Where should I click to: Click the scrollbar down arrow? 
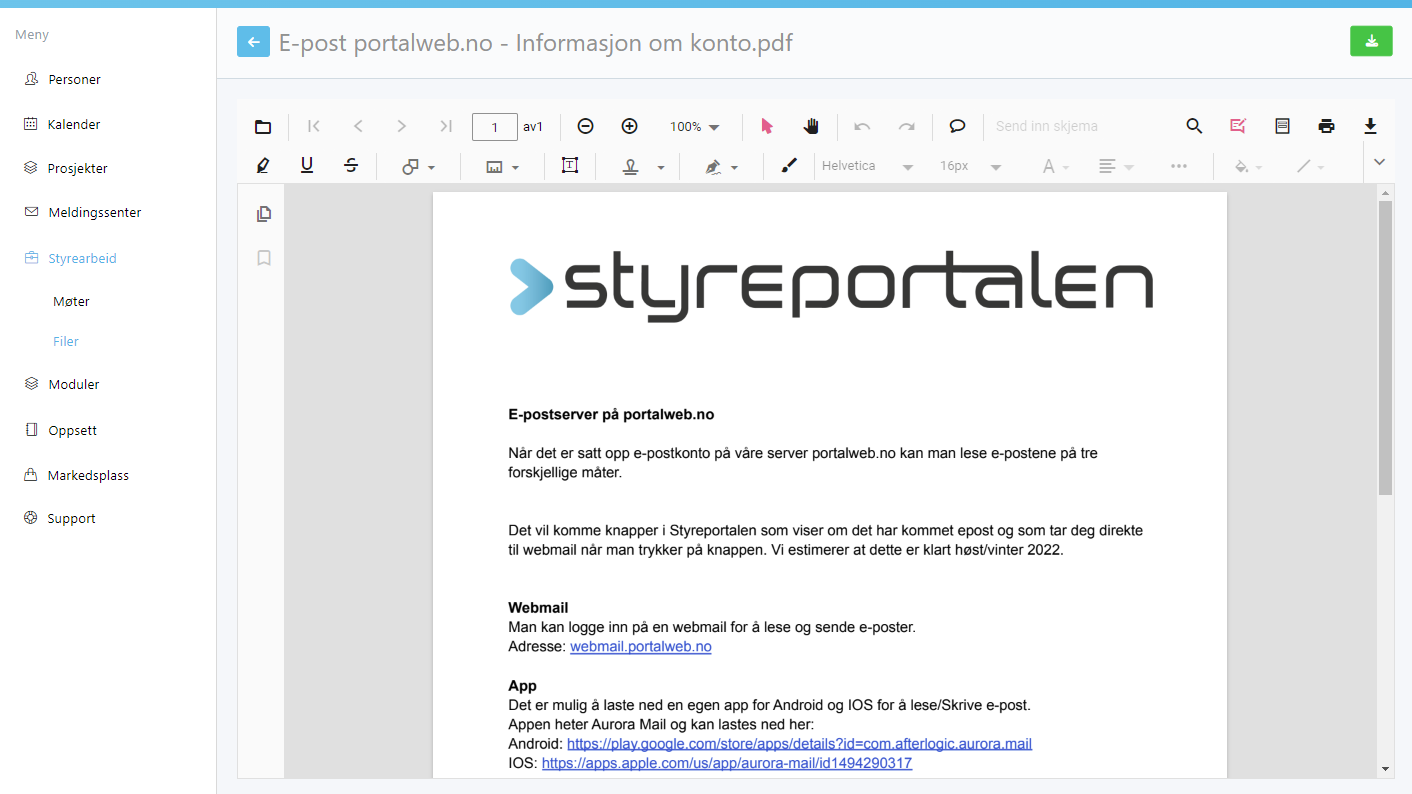[1385, 769]
